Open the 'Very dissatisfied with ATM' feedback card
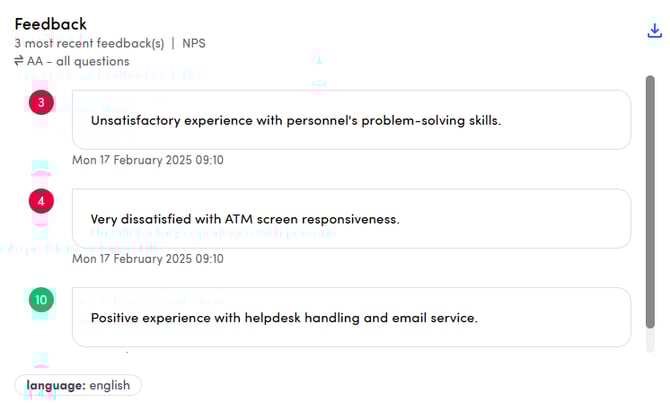This screenshot has height=403, width=670. 351,218
